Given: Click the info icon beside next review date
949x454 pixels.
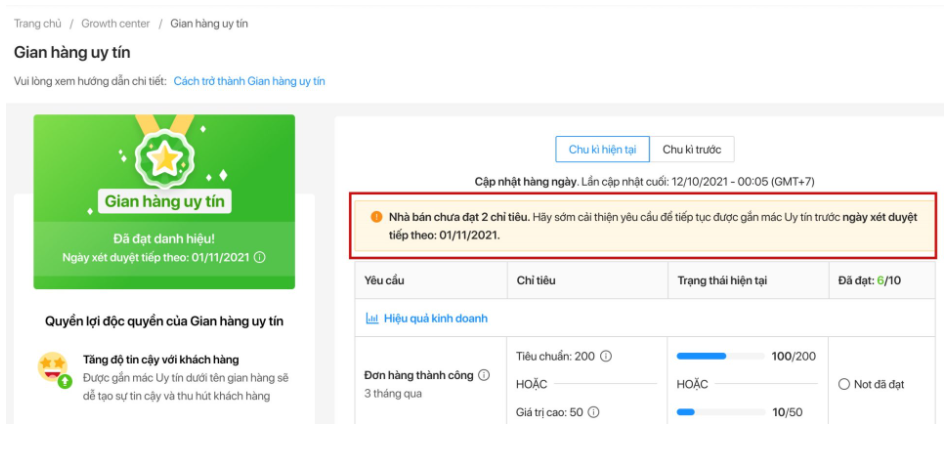Looking at the screenshot, I should click(260, 257).
